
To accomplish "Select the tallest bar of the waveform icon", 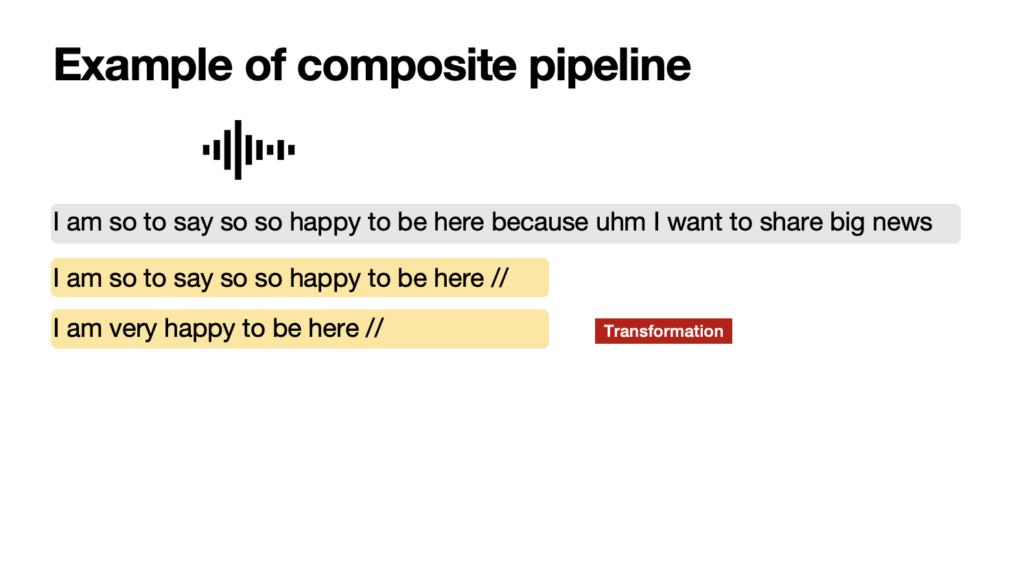I will 238,150.
